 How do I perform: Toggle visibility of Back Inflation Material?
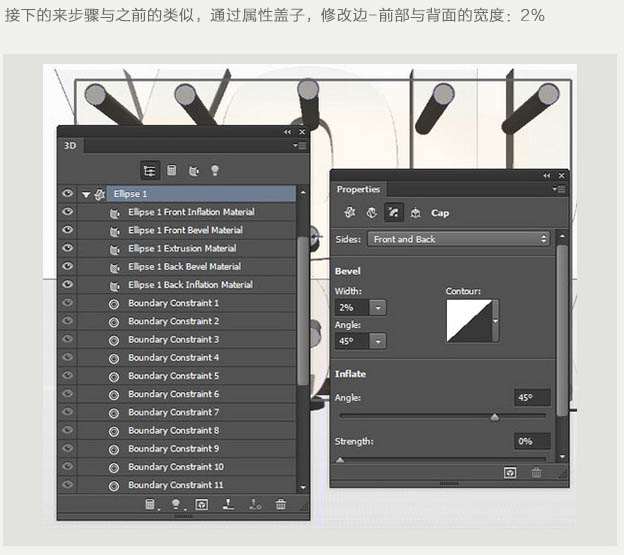click(x=67, y=284)
